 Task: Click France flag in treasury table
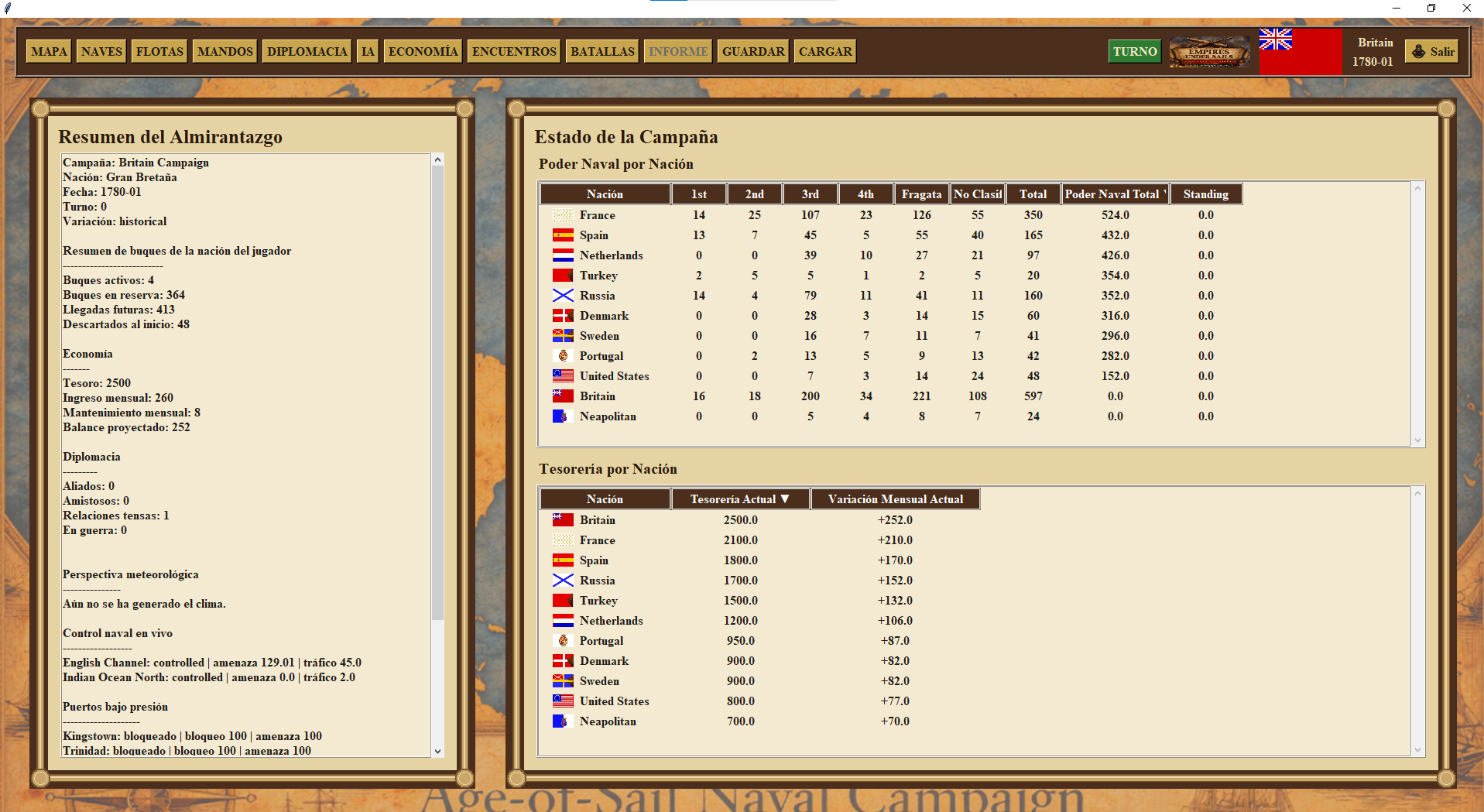point(563,540)
